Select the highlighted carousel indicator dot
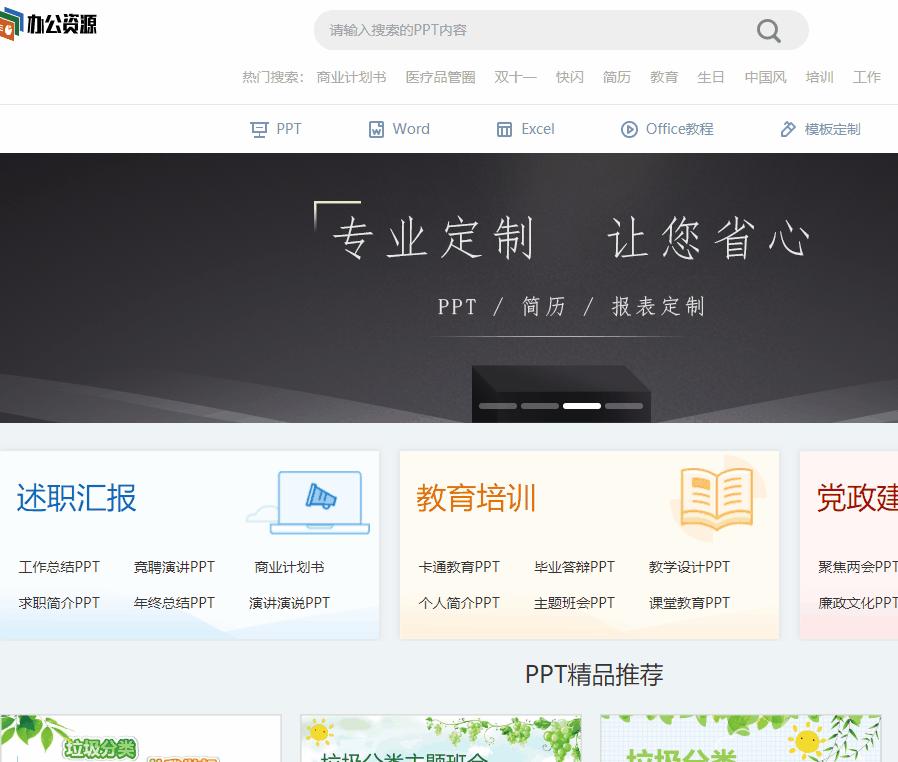This screenshot has width=898, height=762. point(582,406)
